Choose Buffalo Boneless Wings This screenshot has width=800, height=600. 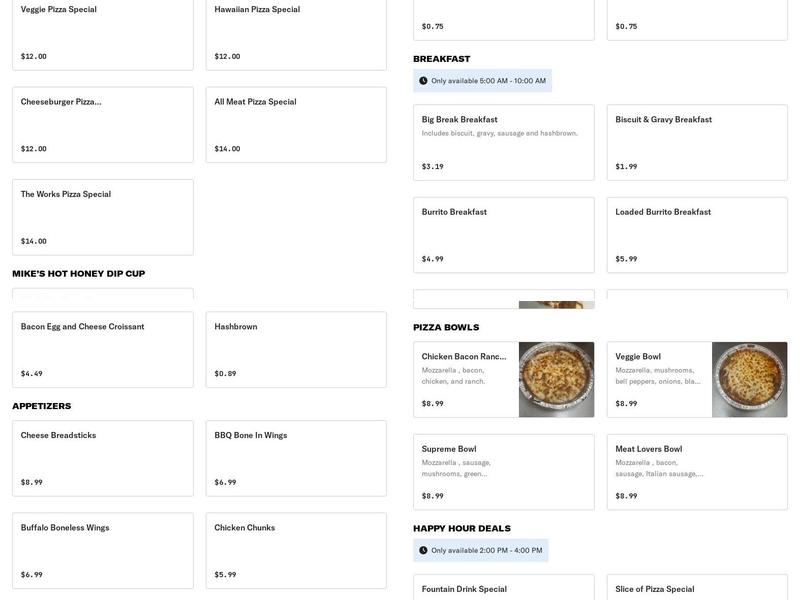[x=102, y=550]
